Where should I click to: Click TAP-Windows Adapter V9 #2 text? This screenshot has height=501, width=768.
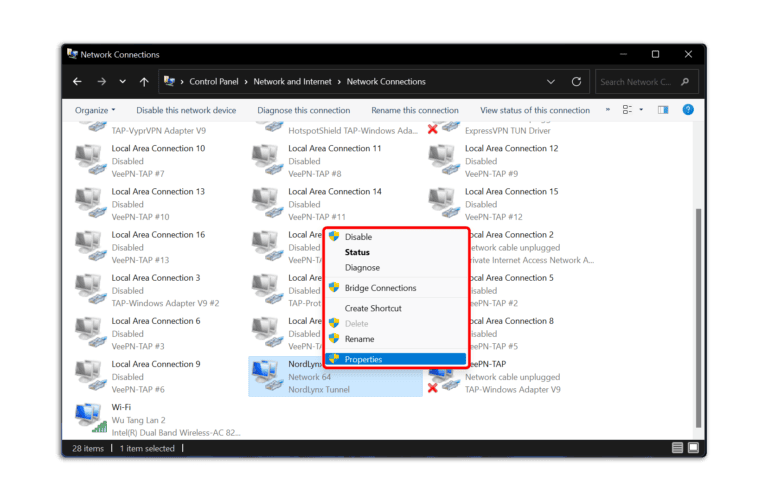(x=165, y=304)
